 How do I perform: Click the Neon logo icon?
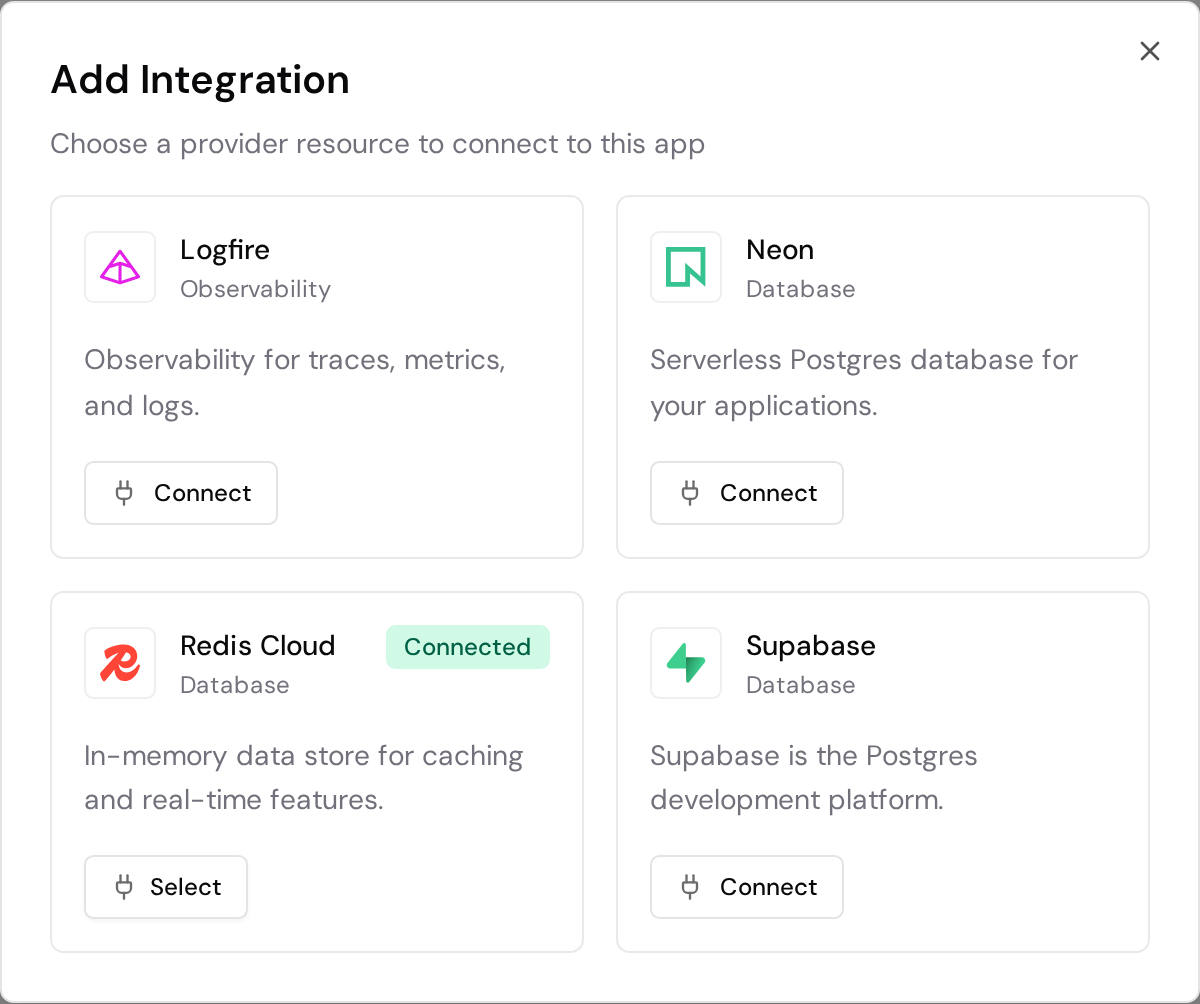tap(686, 267)
